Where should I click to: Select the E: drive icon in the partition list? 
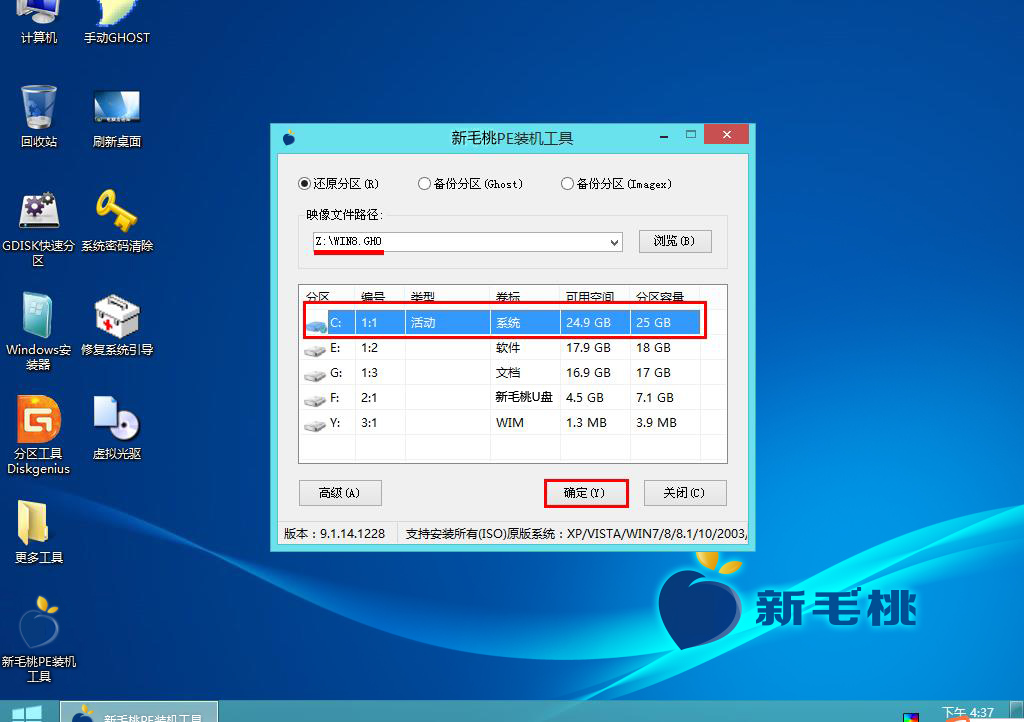pos(315,349)
